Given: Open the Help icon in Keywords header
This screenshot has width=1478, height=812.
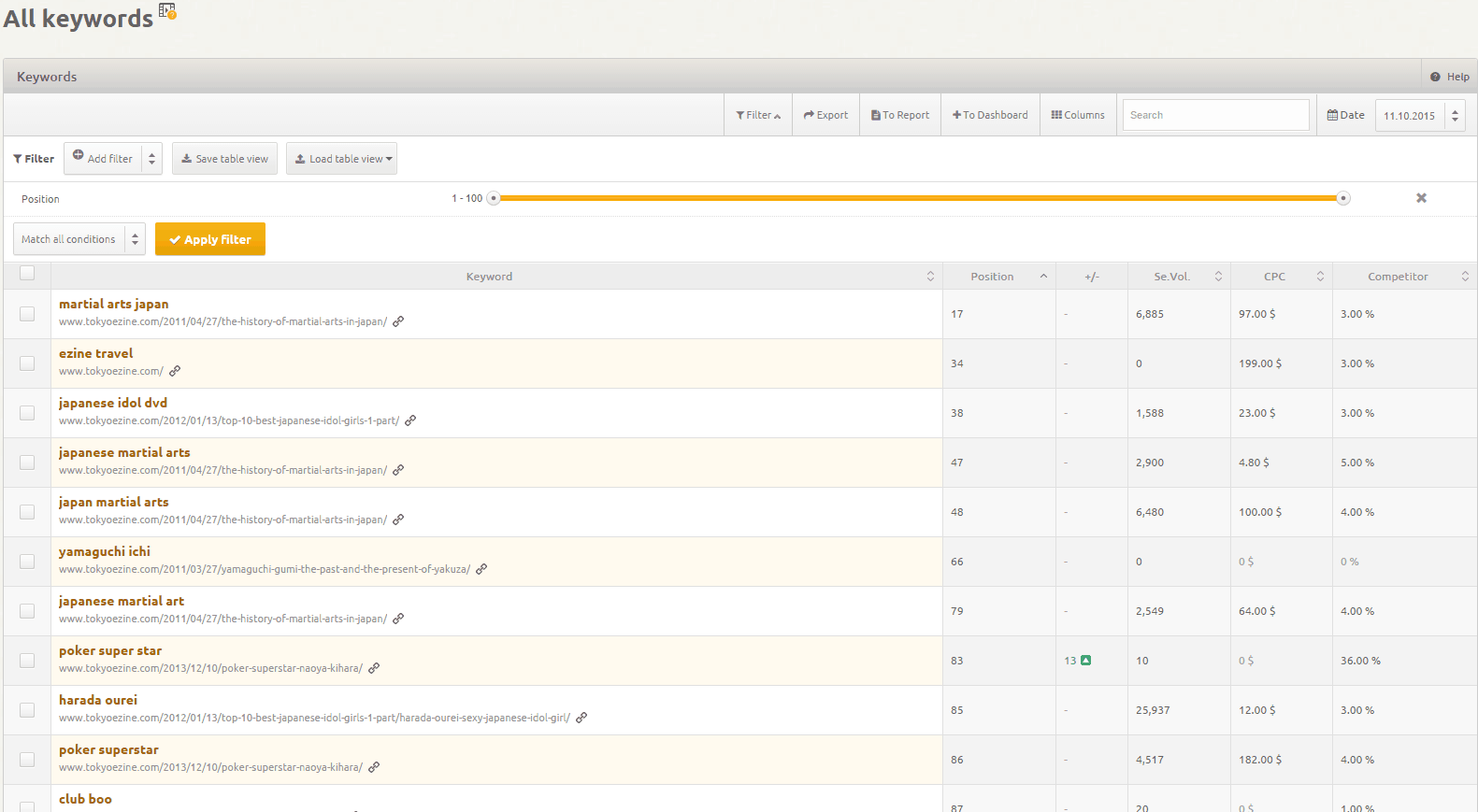Looking at the screenshot, I should (1435, 77).
